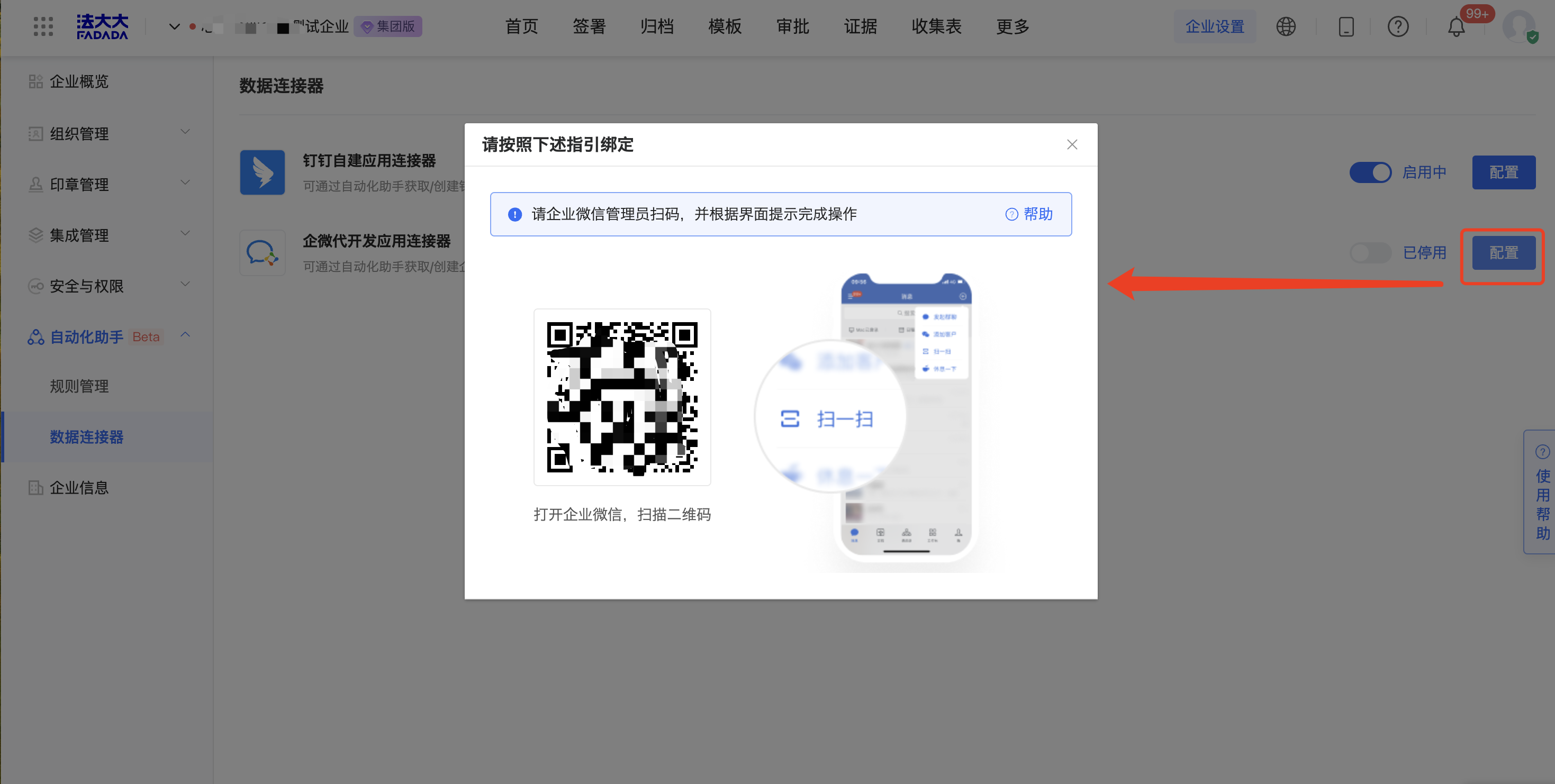This screenshot has width=1555, height=784.
Task: Click the 企业概览 sidebar icon
Action: tap(35, 81)
